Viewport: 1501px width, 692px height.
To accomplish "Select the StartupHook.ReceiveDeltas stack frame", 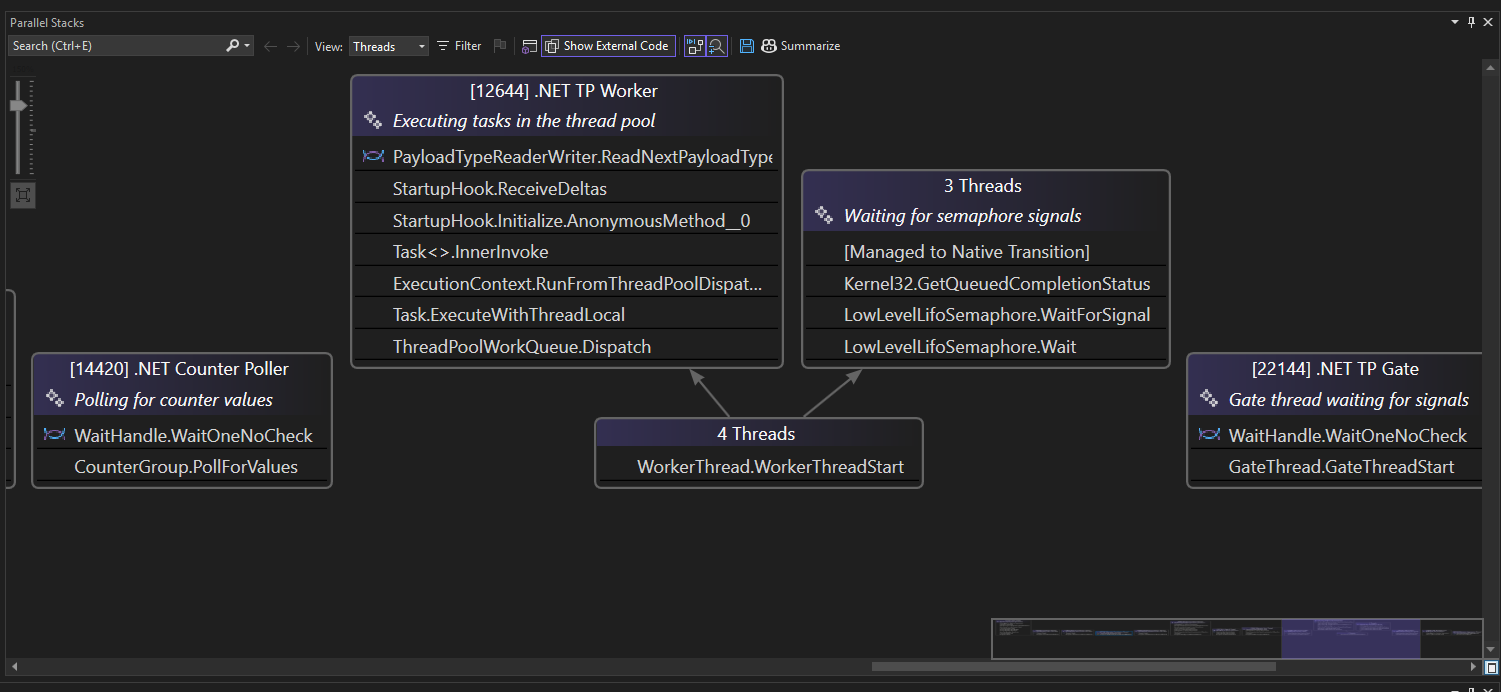I will pos(500,189).
